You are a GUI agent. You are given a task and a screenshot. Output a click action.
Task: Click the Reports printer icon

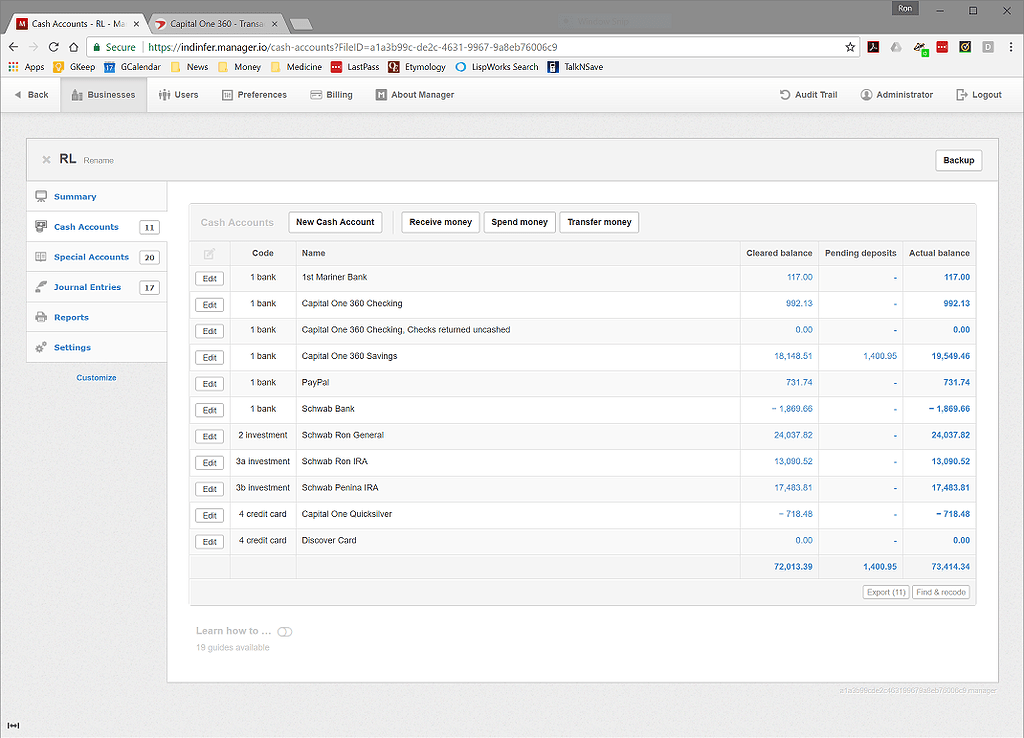click(41, 317)
